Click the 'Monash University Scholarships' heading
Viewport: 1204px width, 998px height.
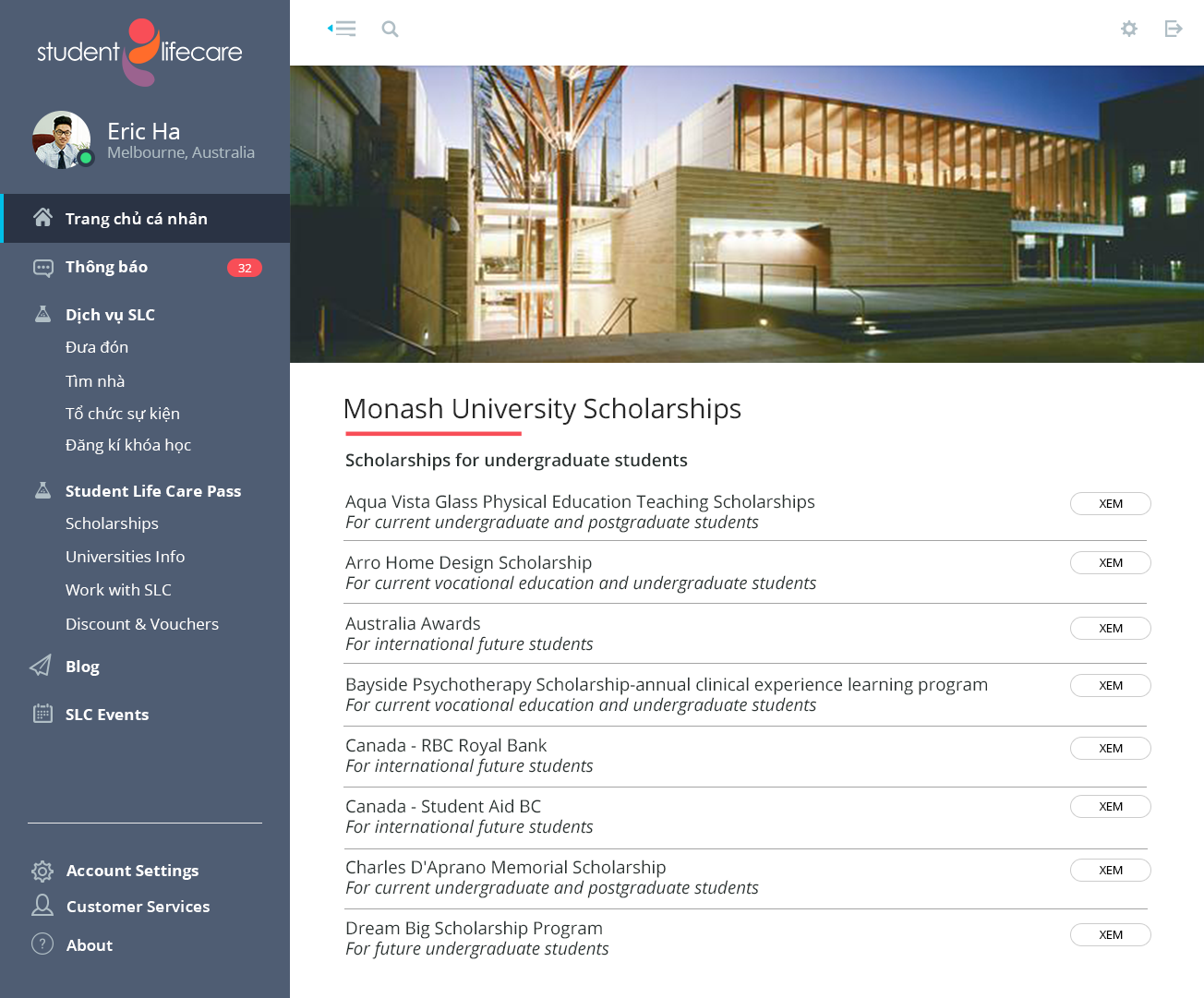click(542, 408)
